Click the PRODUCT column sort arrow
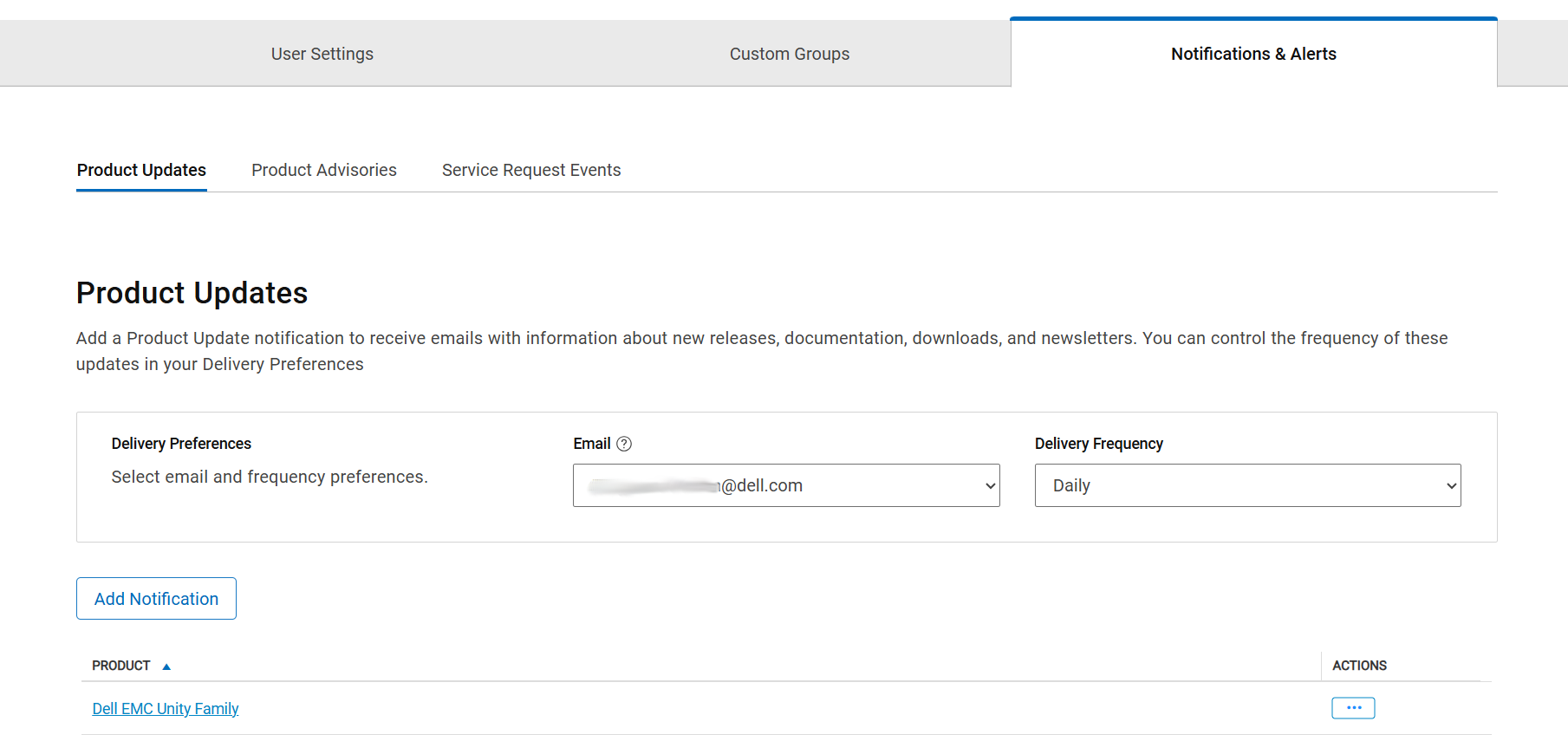Screen dimensions: 1568x741 click(x=166, y=666)
